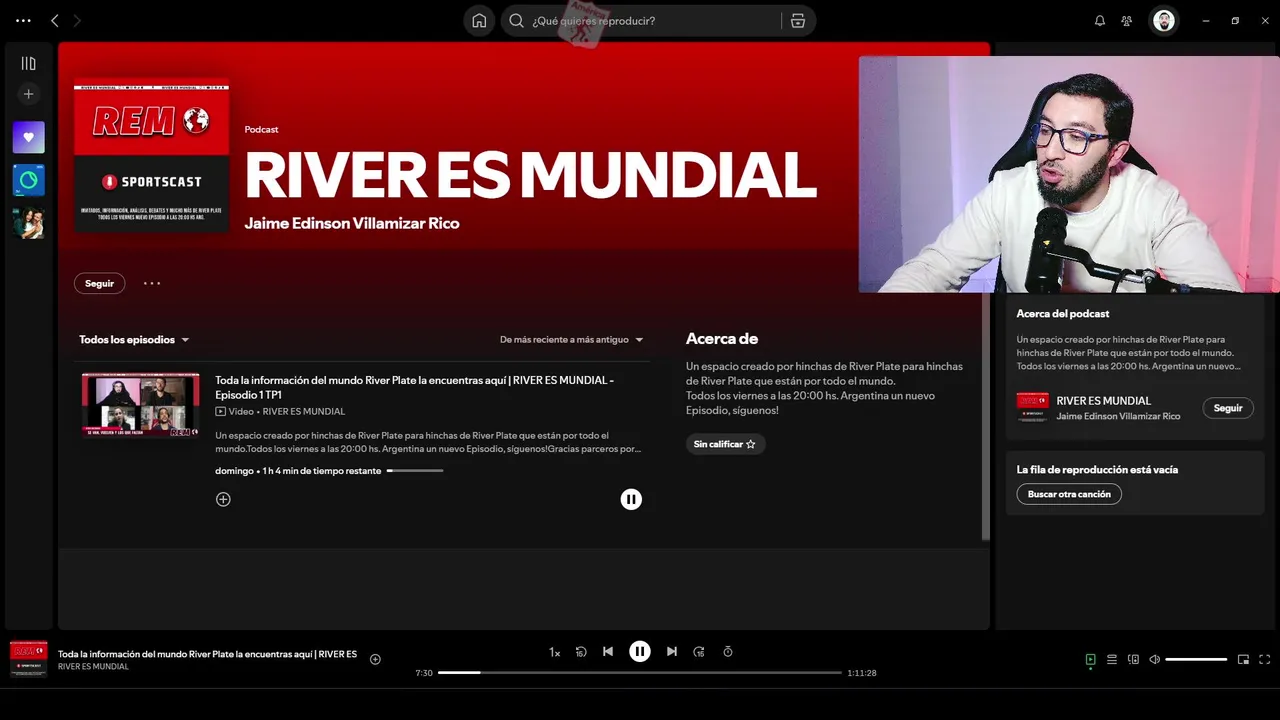Open the three-dot app menu in title bar

point(24,20)
